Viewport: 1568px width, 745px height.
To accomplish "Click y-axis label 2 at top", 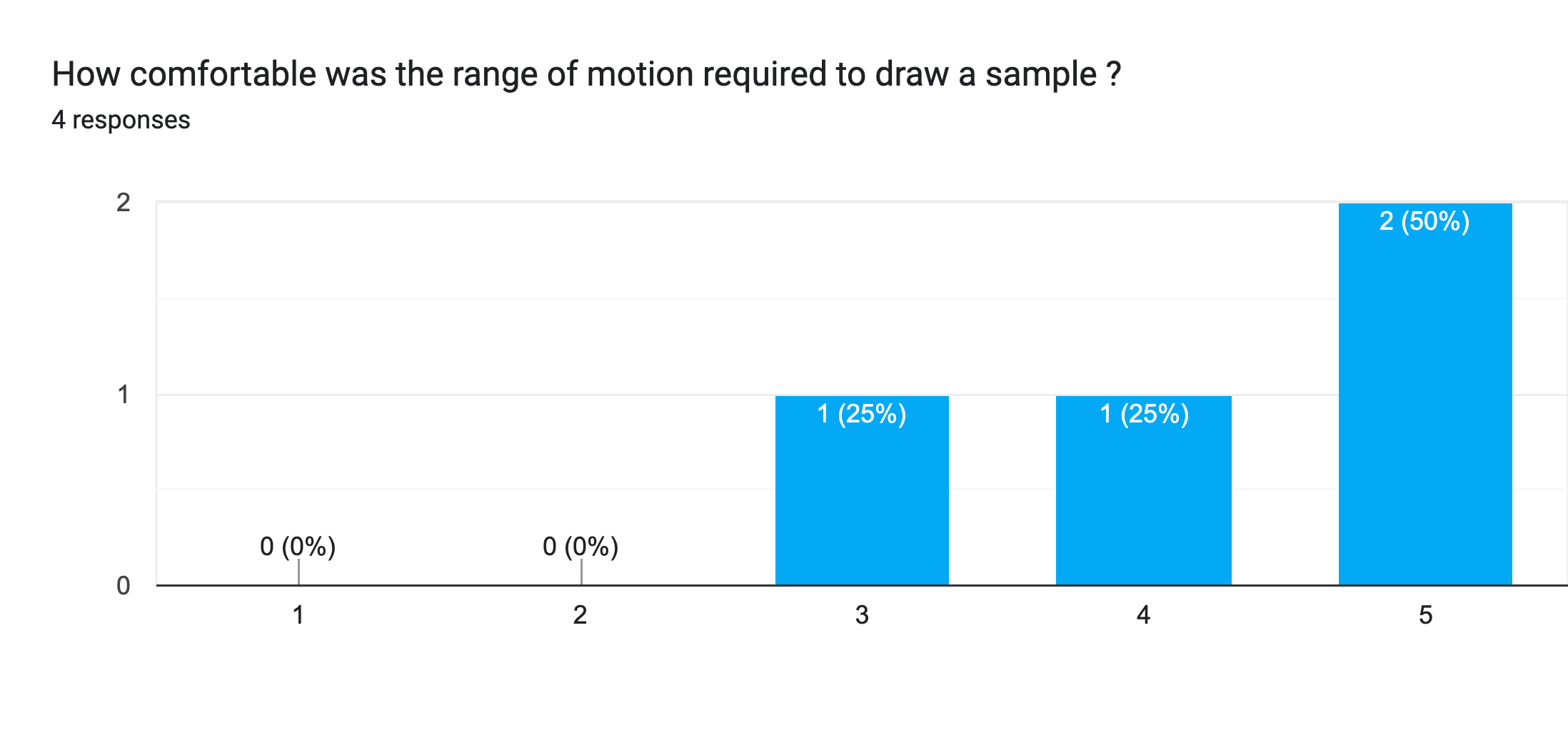I will 124,203.
